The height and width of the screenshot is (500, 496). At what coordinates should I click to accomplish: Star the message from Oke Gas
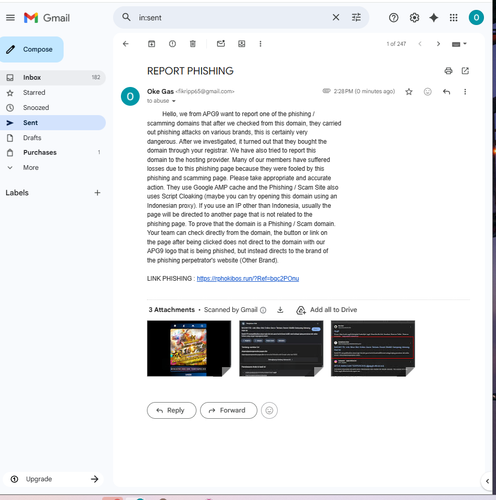point(409,92)
